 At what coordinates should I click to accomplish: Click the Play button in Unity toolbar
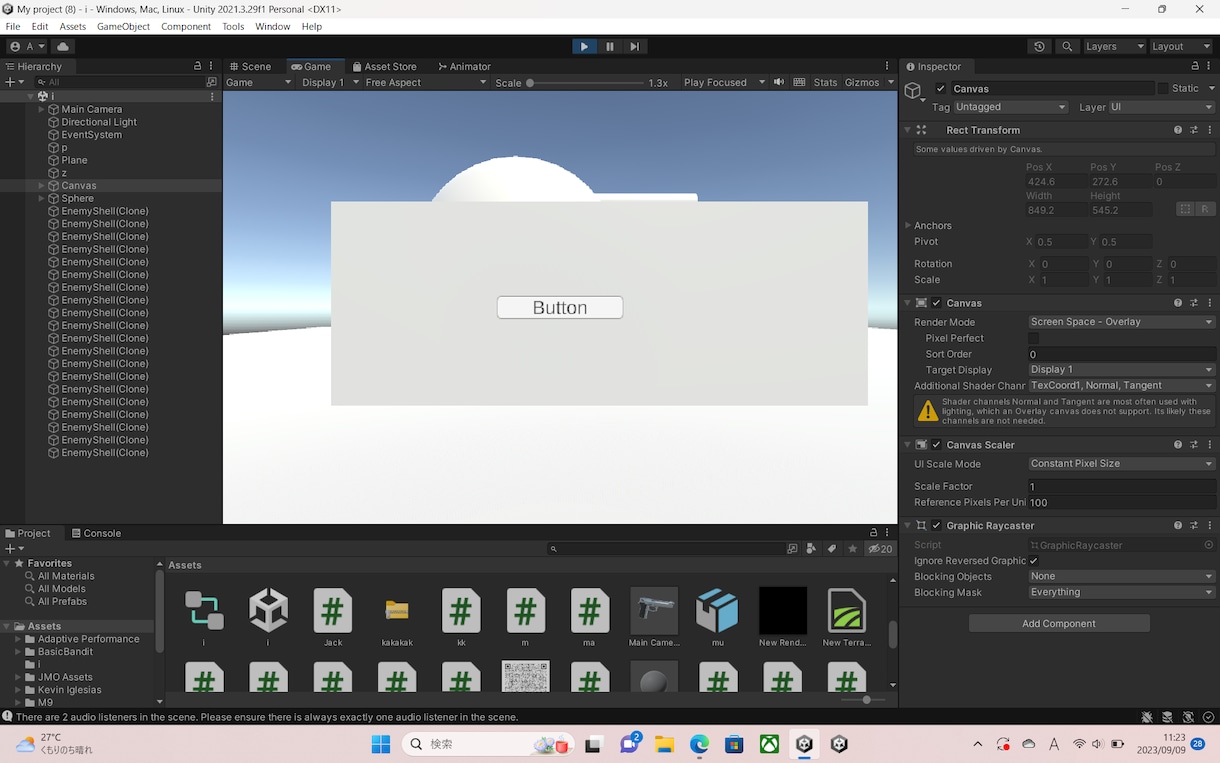pyautogui.click(x=584, y=46)
